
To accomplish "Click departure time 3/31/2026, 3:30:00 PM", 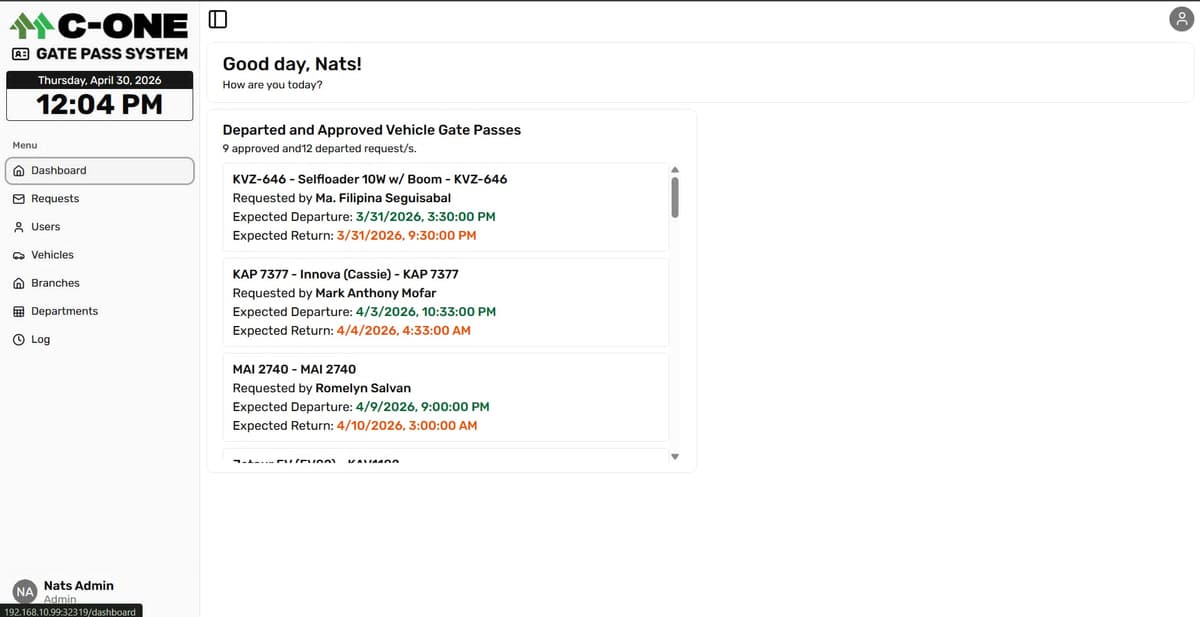I will coord(426,217).
